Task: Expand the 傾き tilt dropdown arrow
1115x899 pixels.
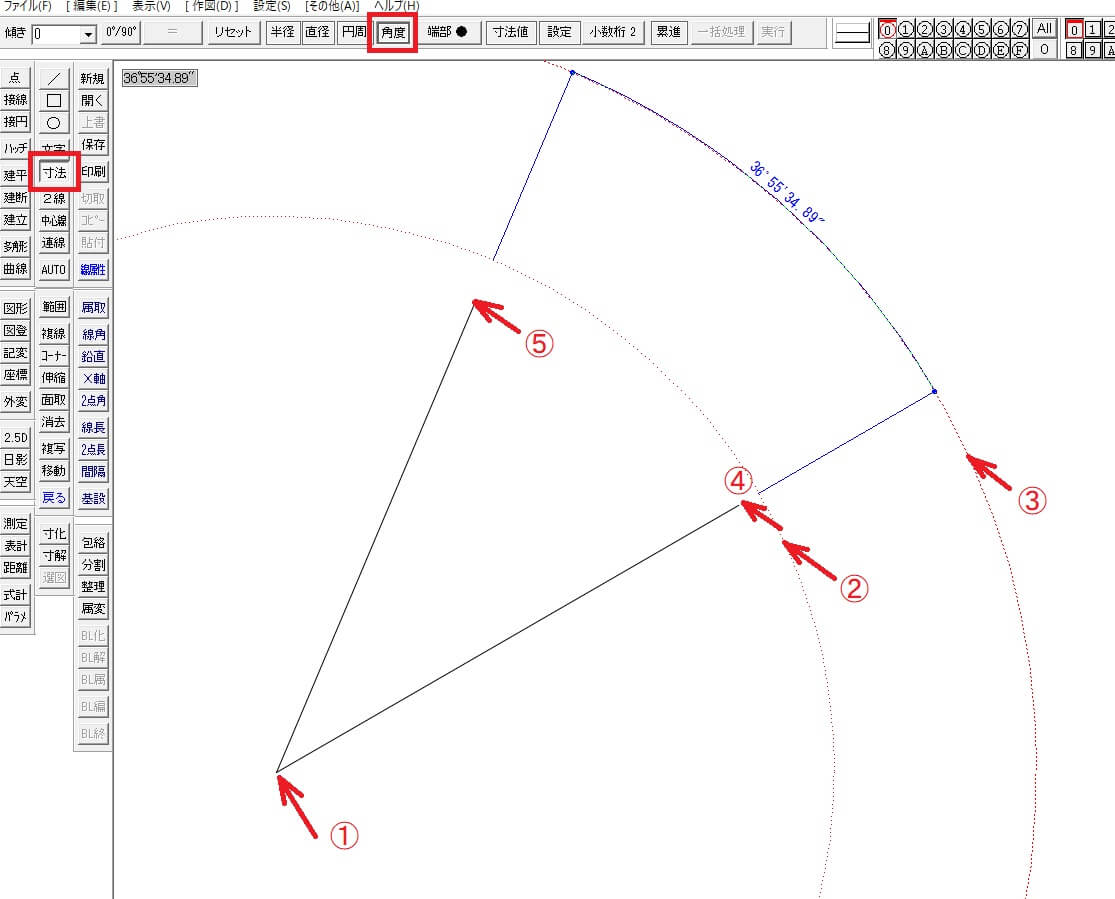Action: [x=88, y=34]
